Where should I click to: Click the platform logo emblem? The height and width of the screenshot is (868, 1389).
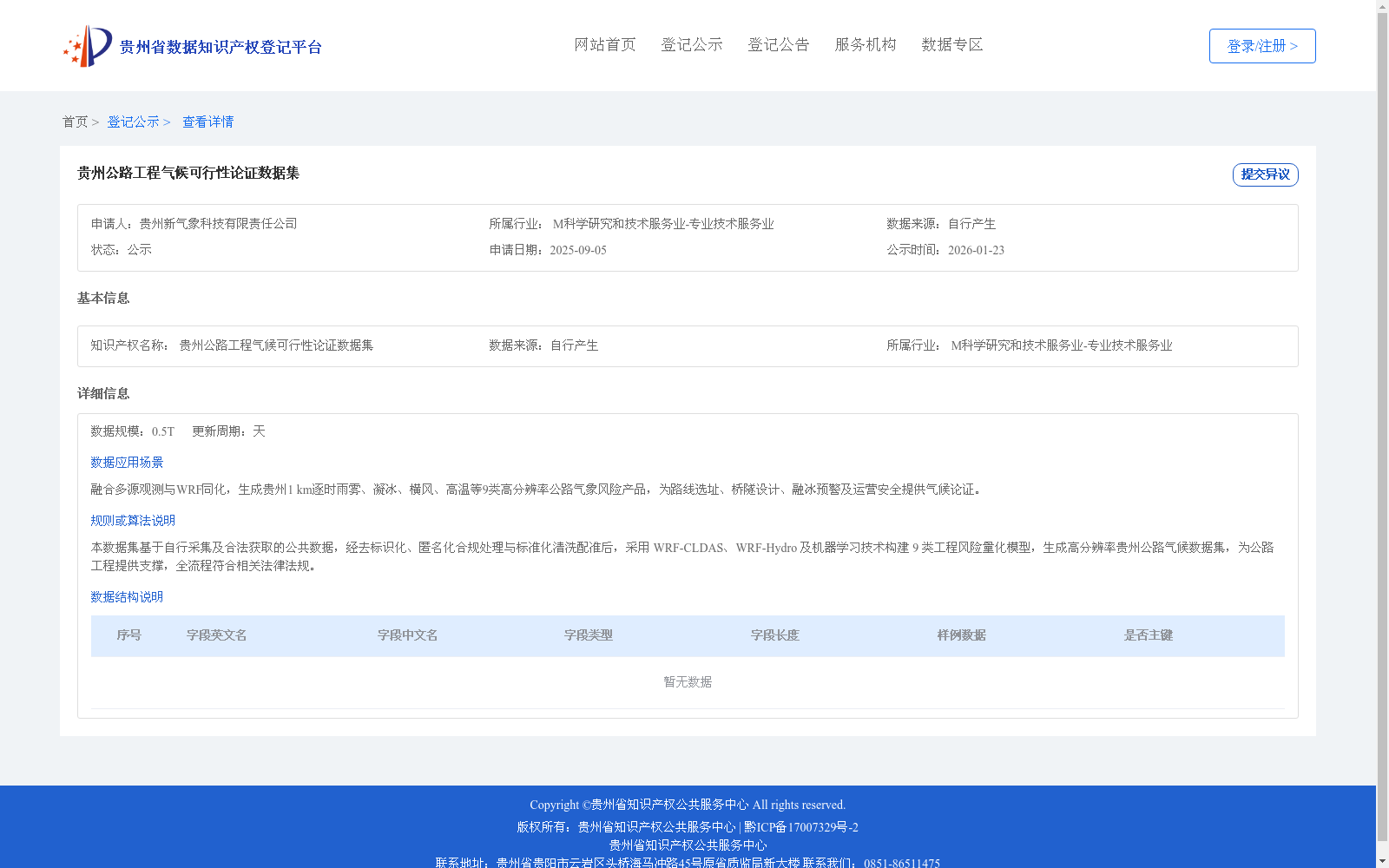[x=88, y=46]
